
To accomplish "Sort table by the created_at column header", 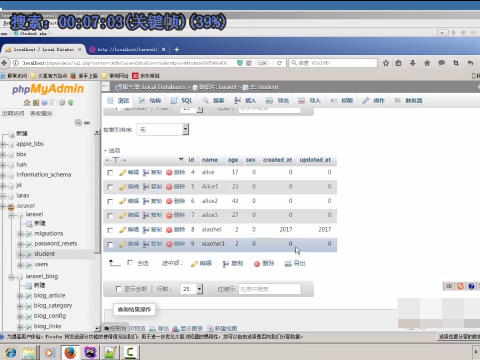I will point(277,160).
